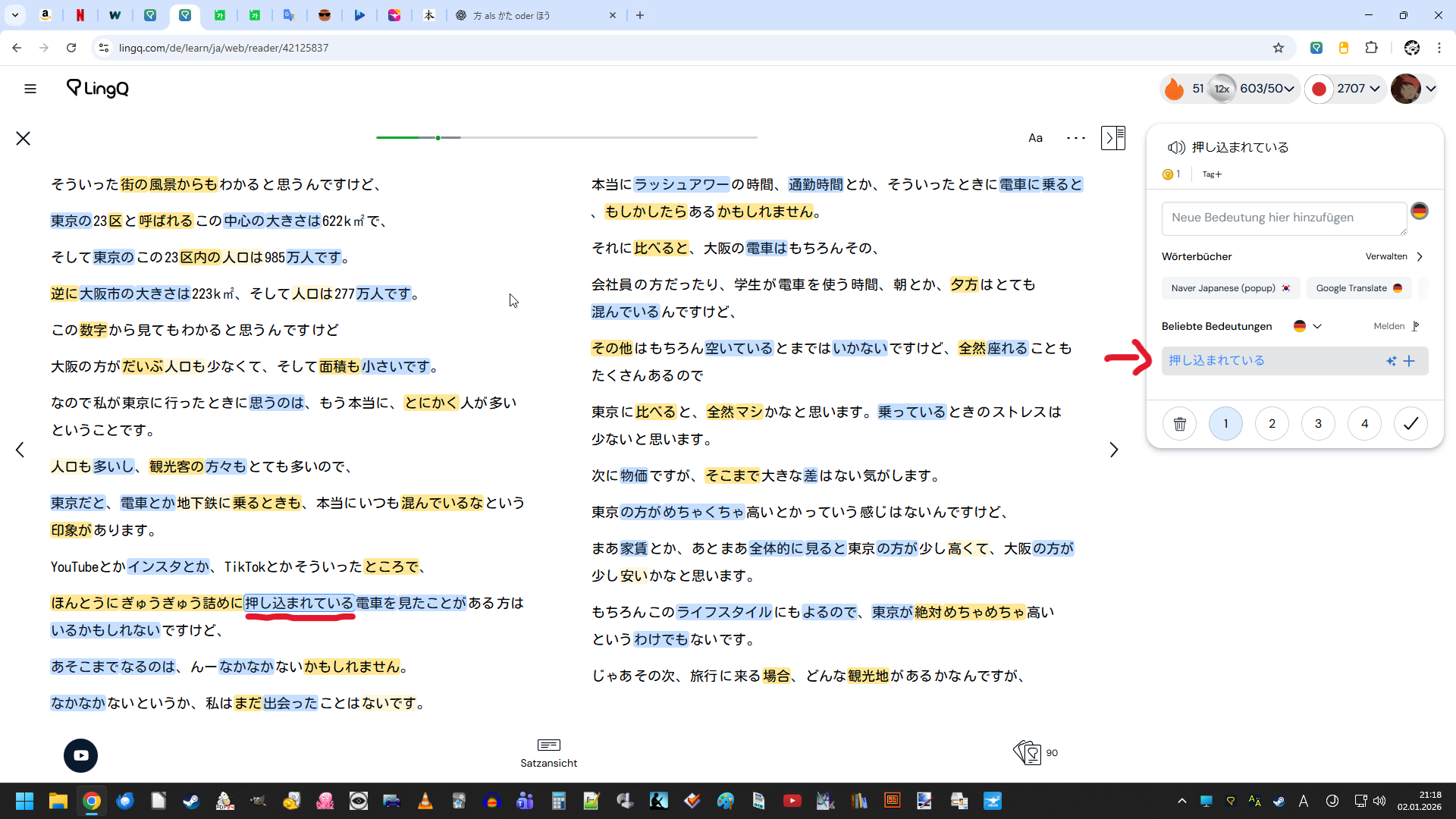Play audio of 押し込まれている with speaker icon
The image size is (1456, 819).
pos(1175,147)
